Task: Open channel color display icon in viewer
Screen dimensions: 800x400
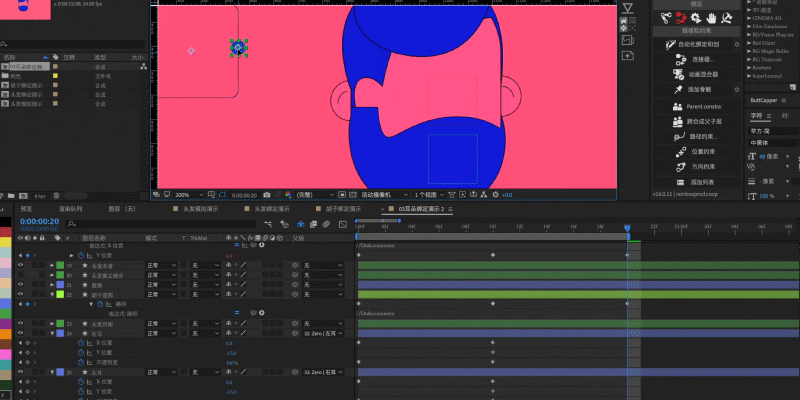Action: 288,195
